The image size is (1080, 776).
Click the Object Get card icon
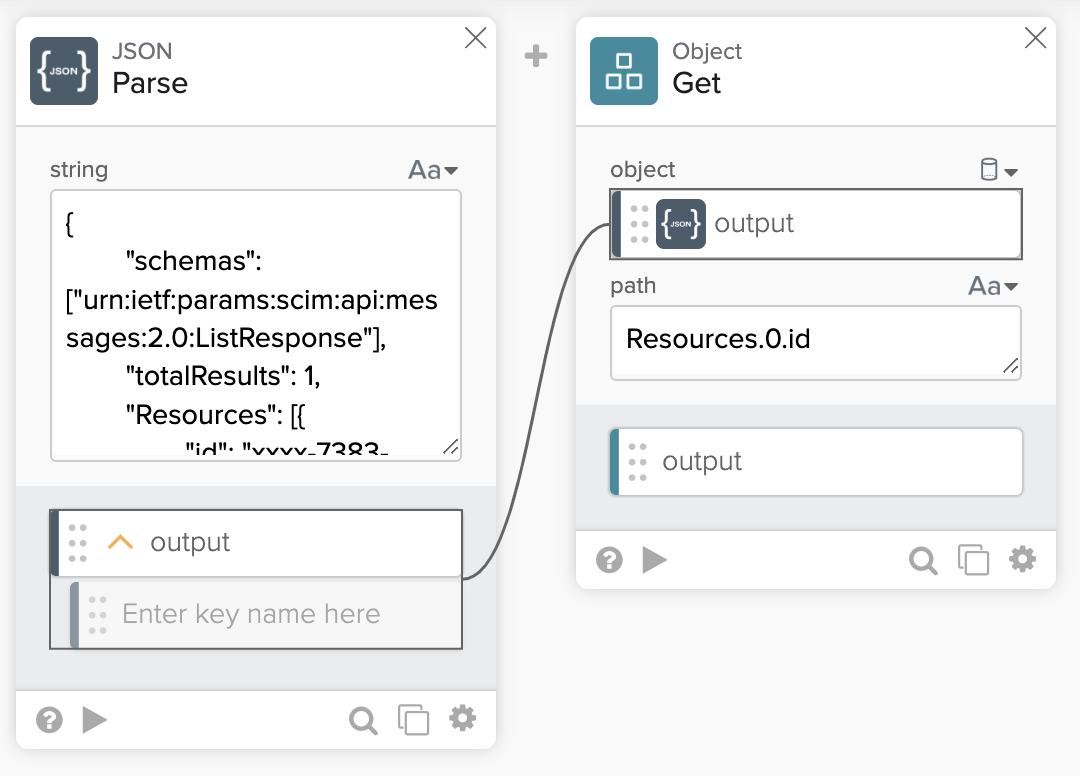[x=624, y=71]
